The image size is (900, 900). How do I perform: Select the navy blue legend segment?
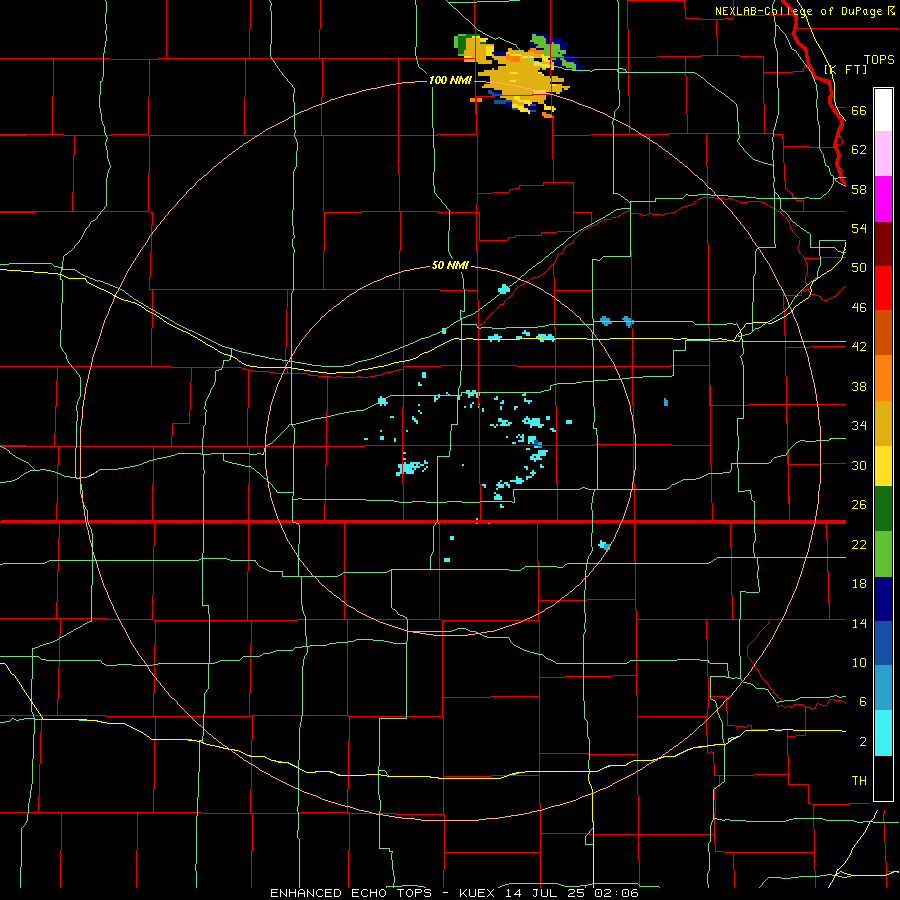(x=883, y=599)
